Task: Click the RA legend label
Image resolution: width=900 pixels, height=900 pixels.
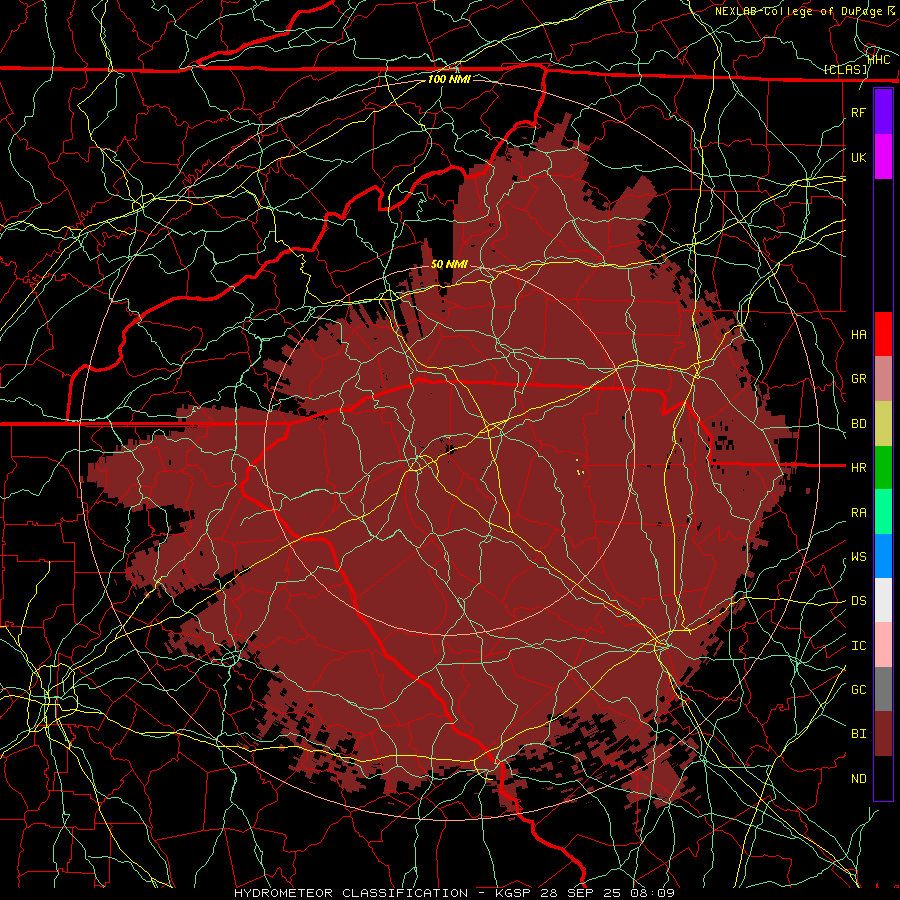Action: click(x=858, y=512)
